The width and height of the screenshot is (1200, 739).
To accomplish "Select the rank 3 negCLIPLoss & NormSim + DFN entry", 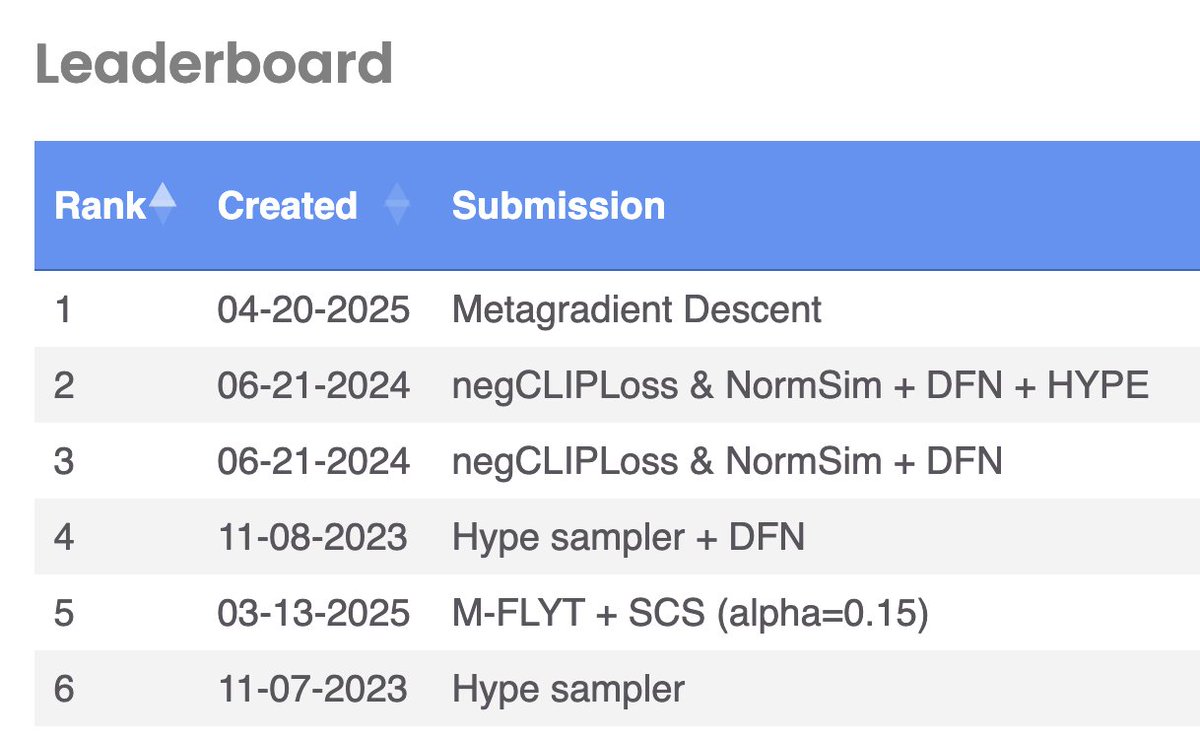I will [727, 461].
